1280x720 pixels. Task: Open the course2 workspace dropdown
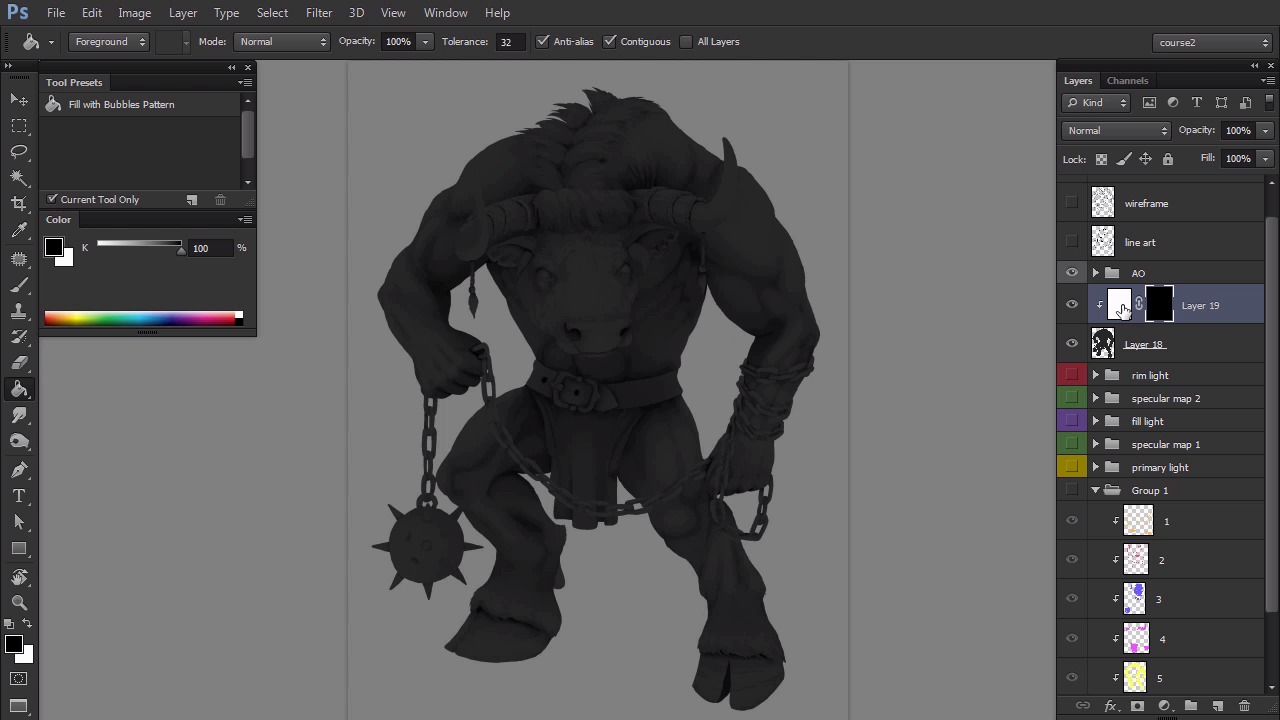1212,42
